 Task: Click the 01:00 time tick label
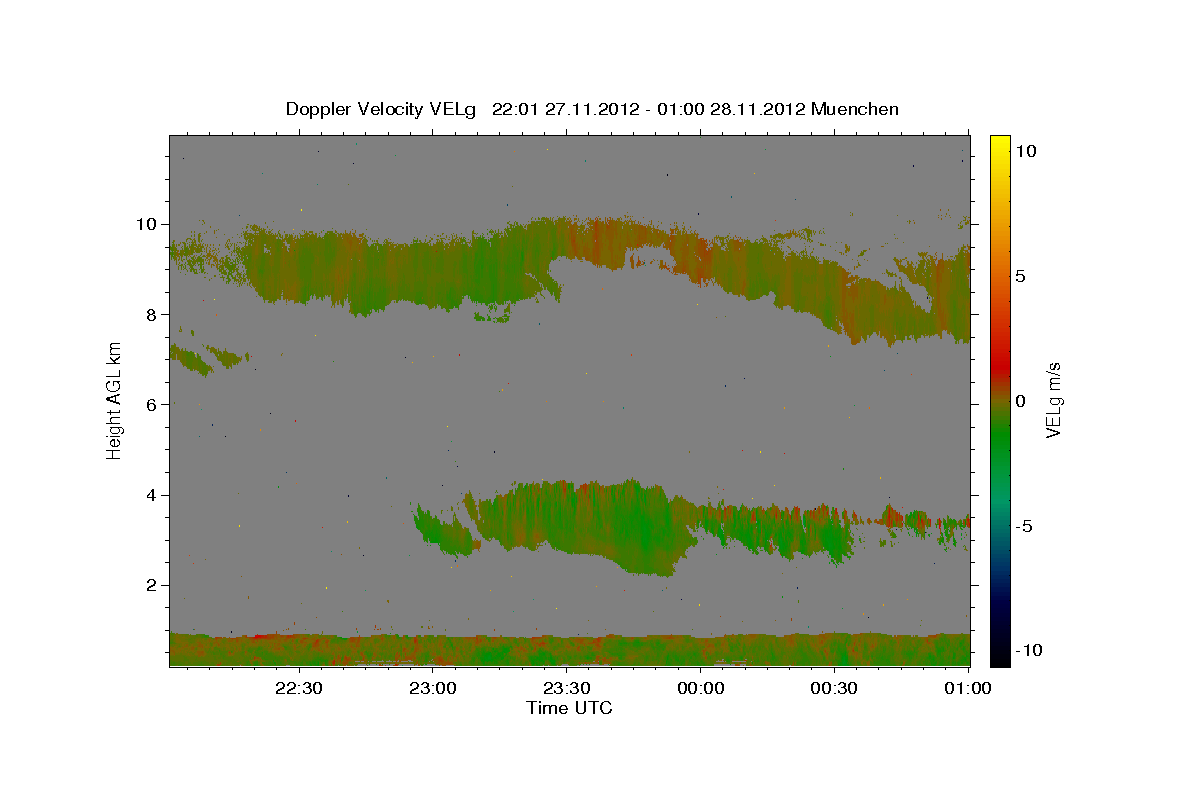coord(967,688)
